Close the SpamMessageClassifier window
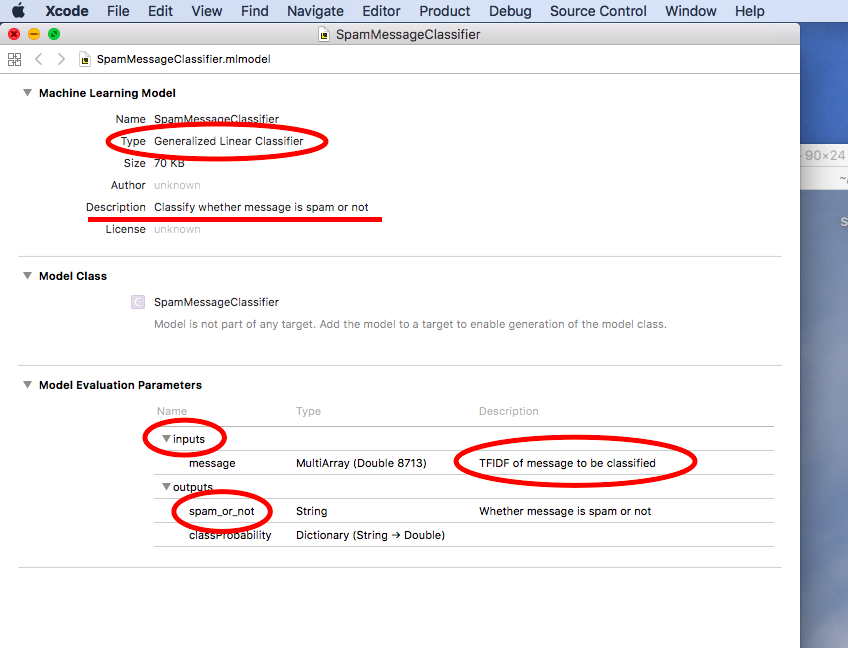848x648 pixels. point(14,35)
